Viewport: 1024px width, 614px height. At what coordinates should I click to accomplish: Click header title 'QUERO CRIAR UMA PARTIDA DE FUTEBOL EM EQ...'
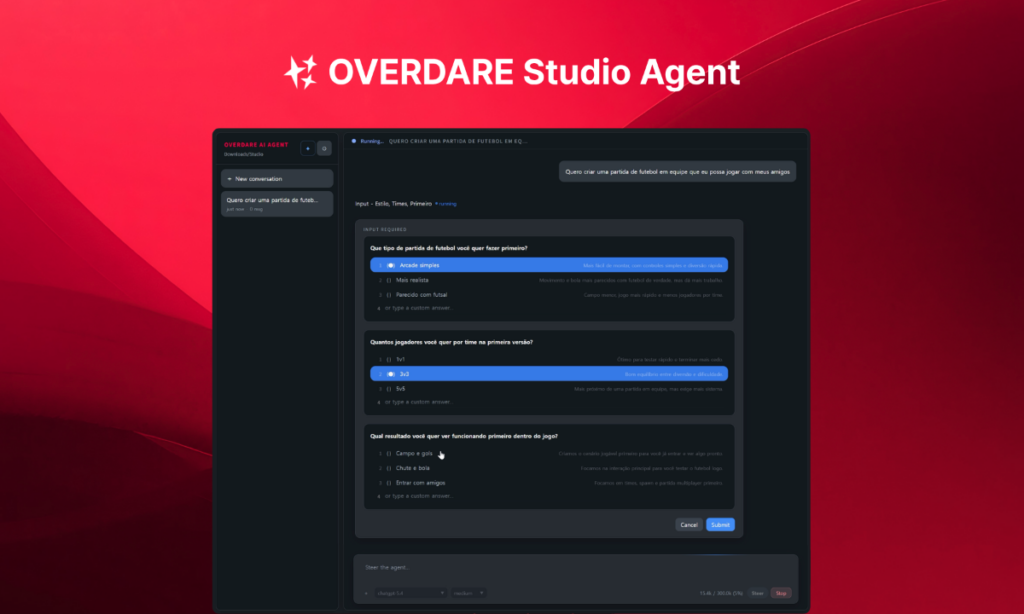458,141
